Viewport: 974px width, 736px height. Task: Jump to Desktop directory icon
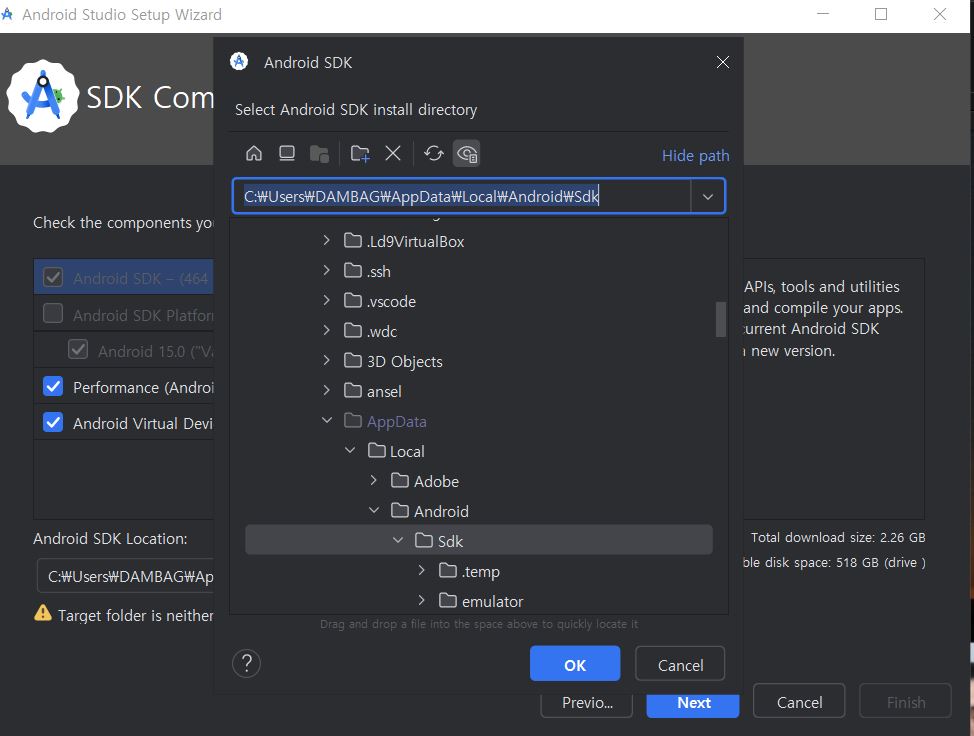pyautogui.click(x=286, y=153)
